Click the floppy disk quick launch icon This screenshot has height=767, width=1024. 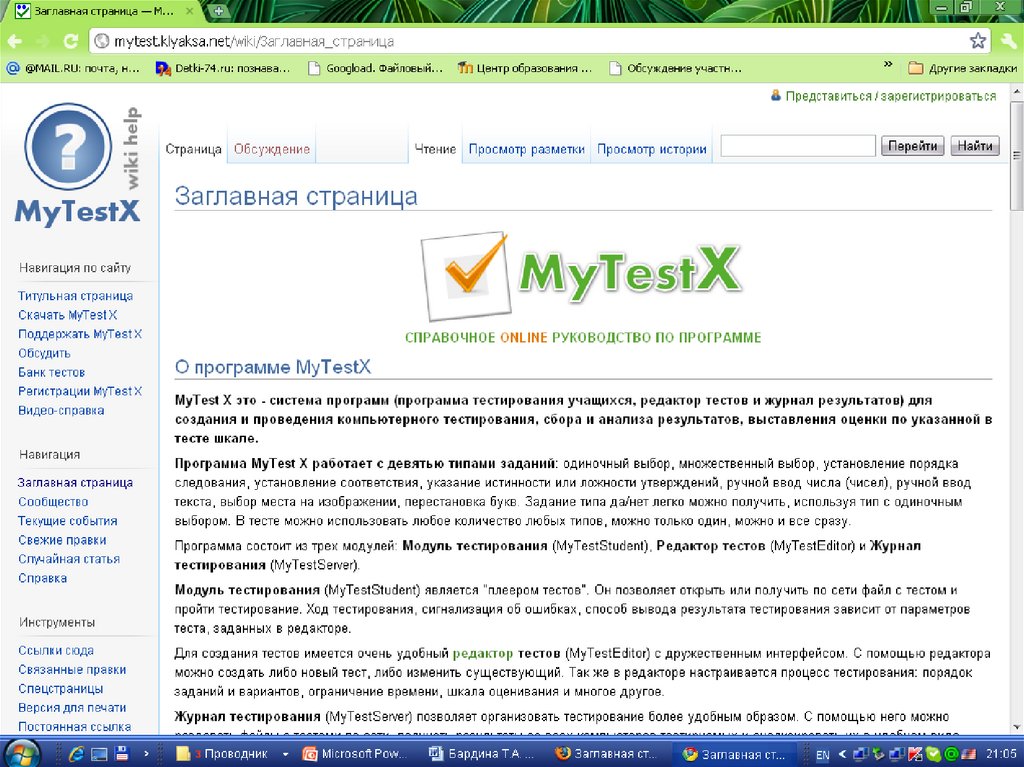click(121, 754)
